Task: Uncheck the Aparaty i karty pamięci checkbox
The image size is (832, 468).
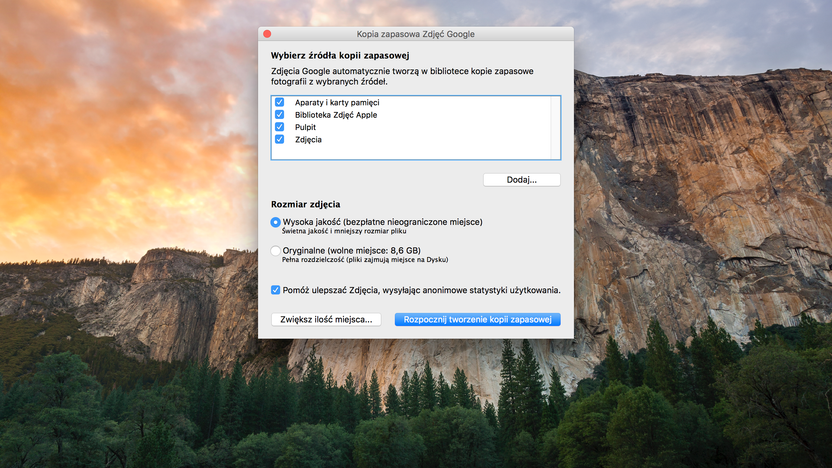Action: [x=280, y=102]
